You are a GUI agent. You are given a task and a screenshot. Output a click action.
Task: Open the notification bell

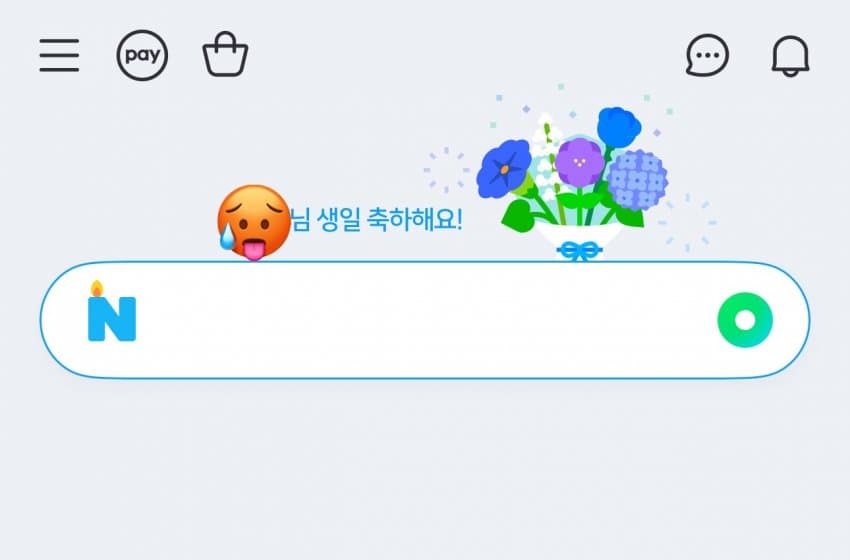pos(790,56)
